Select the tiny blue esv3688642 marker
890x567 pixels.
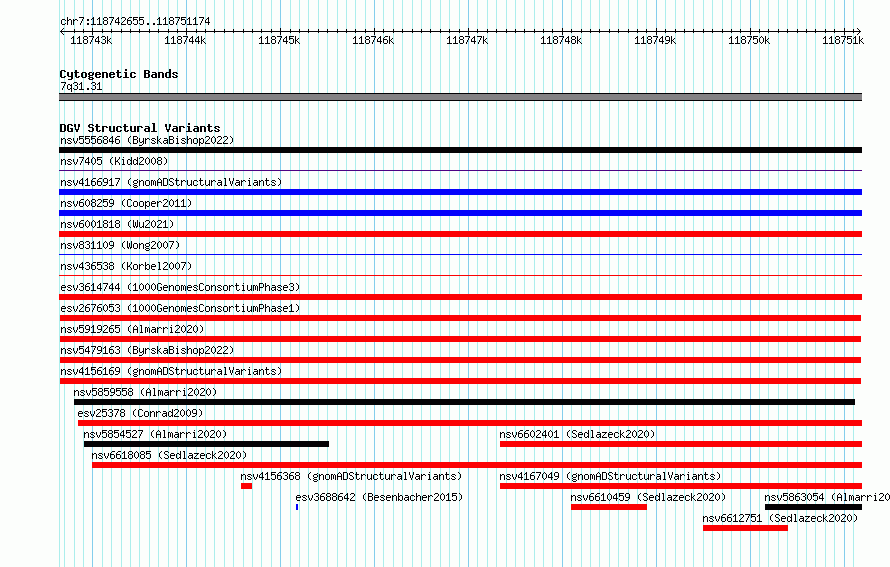297,507
